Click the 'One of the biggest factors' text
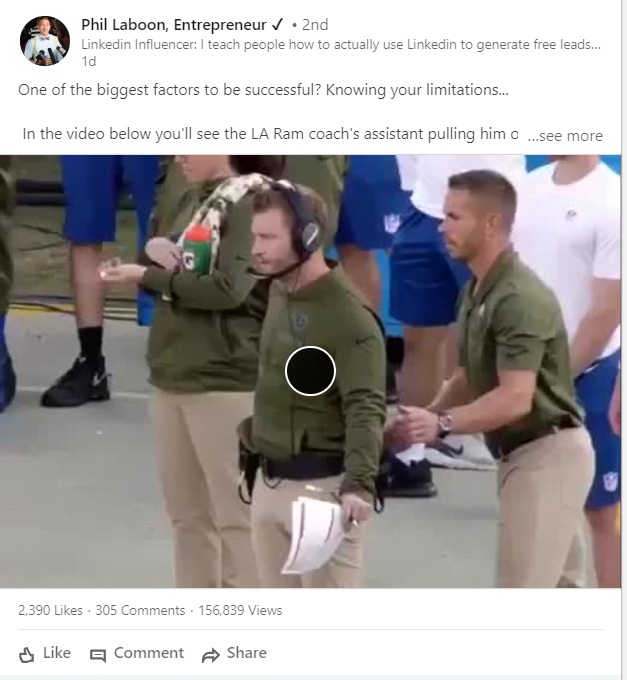 coord(263,90)
